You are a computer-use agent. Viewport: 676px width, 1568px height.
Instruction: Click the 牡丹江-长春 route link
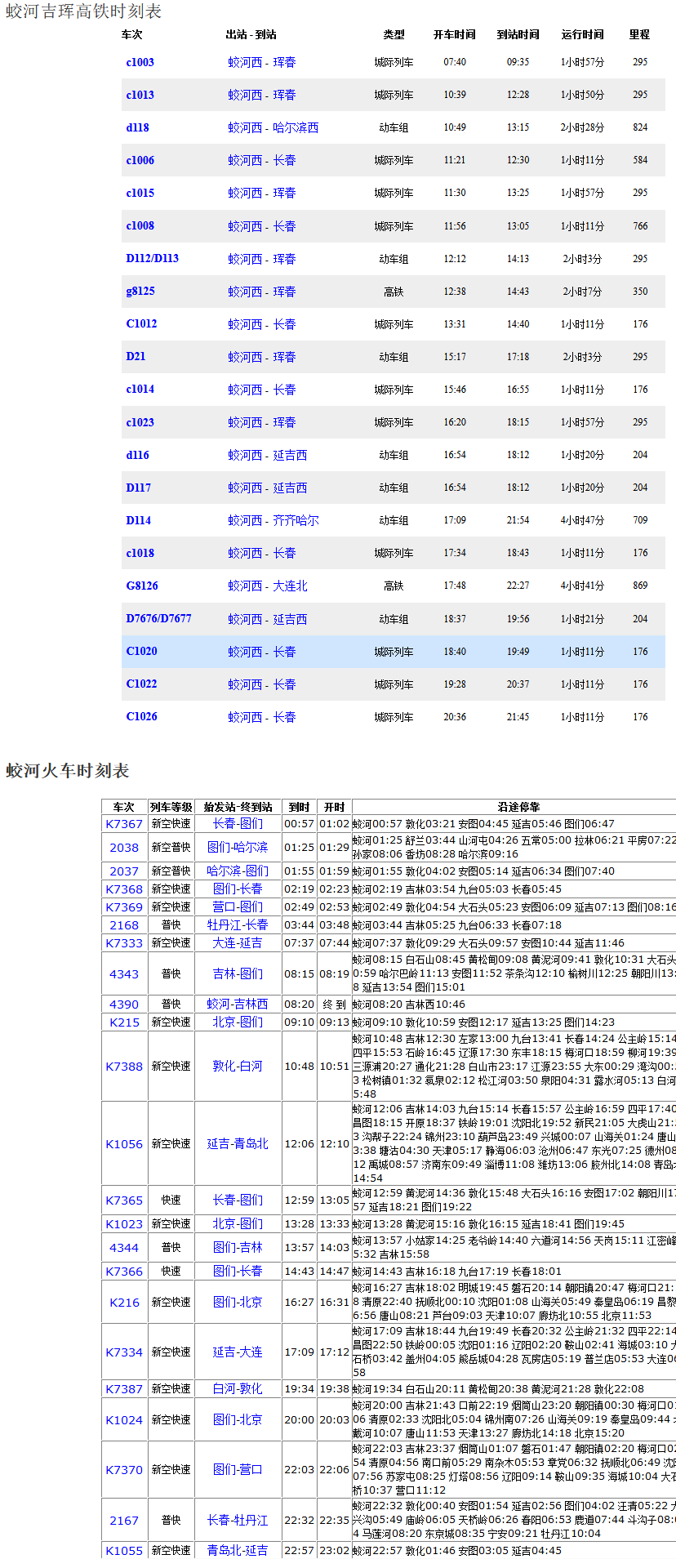(238, 925)
